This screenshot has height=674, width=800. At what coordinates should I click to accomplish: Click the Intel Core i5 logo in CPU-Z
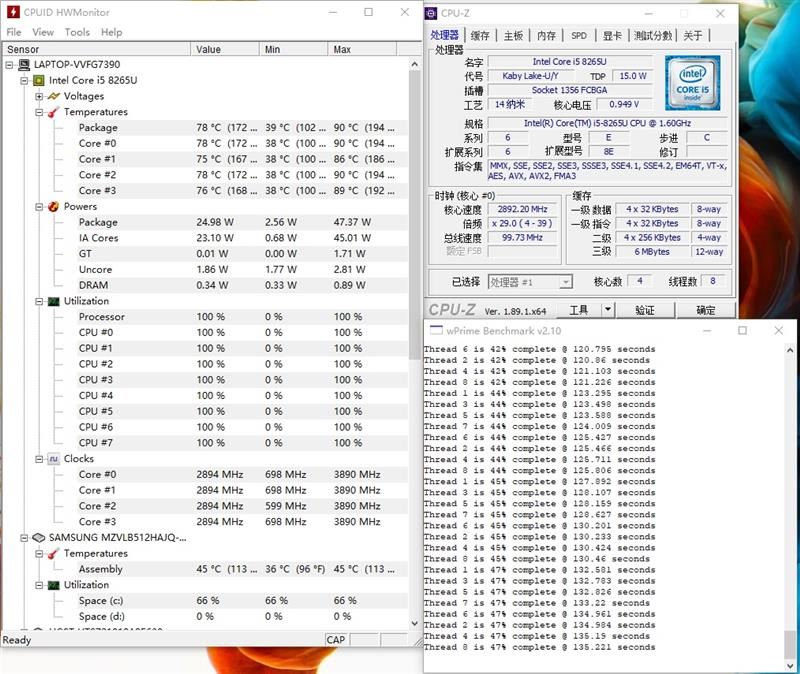pyautogui.click(x=692, y=83)
